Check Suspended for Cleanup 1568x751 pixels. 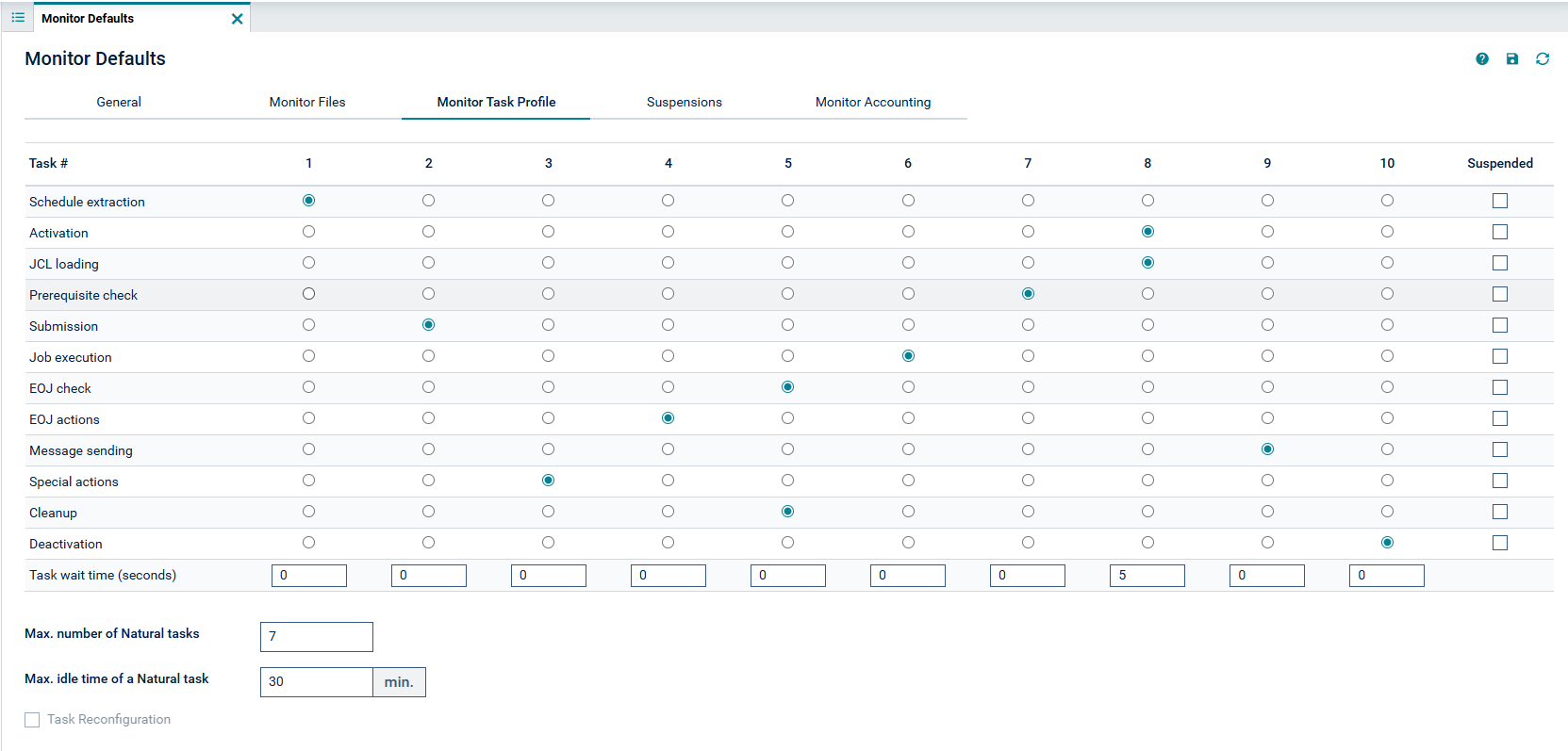(1500, 512)
